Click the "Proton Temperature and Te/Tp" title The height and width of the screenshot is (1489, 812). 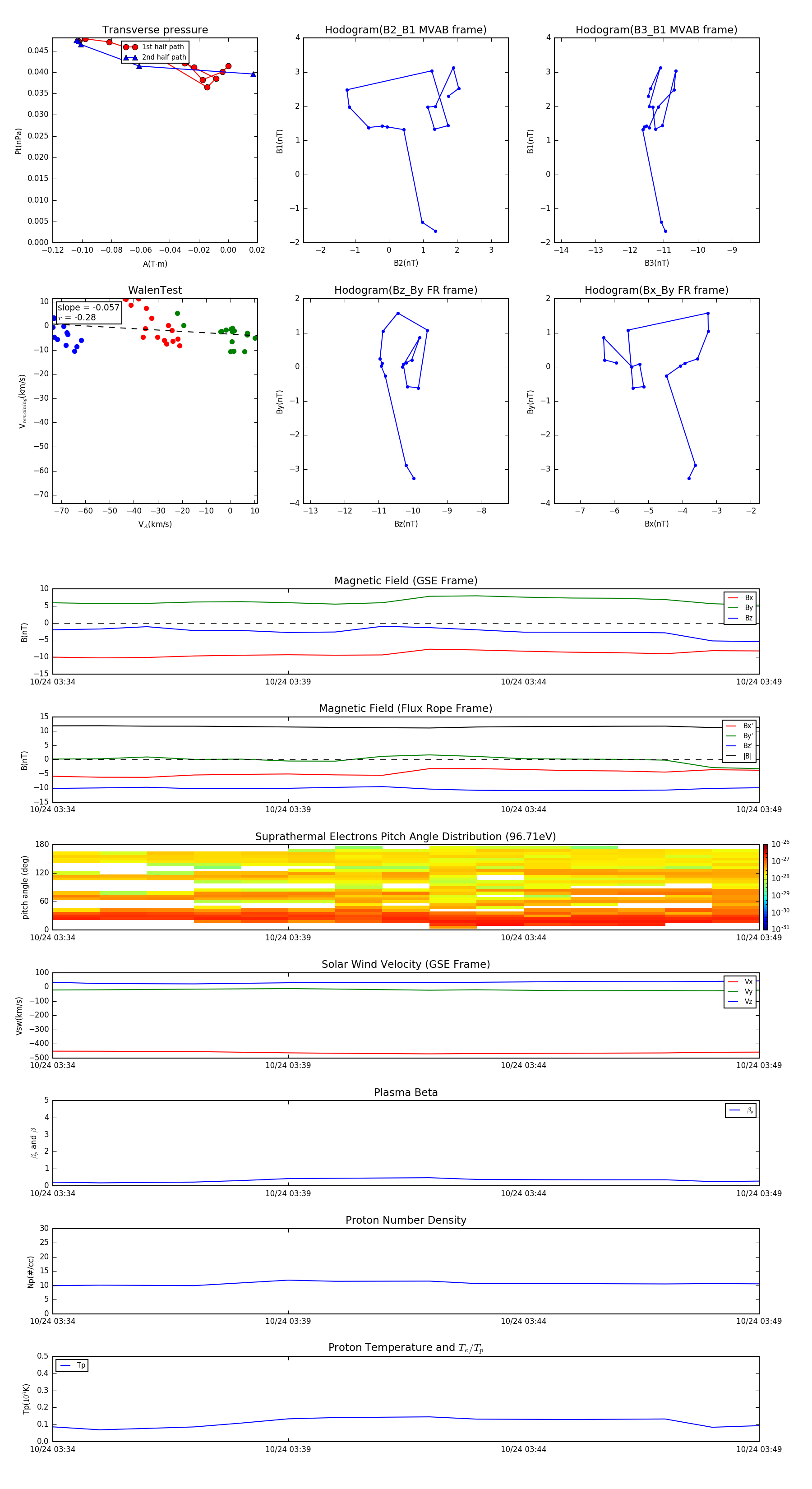pos(406,1348)
